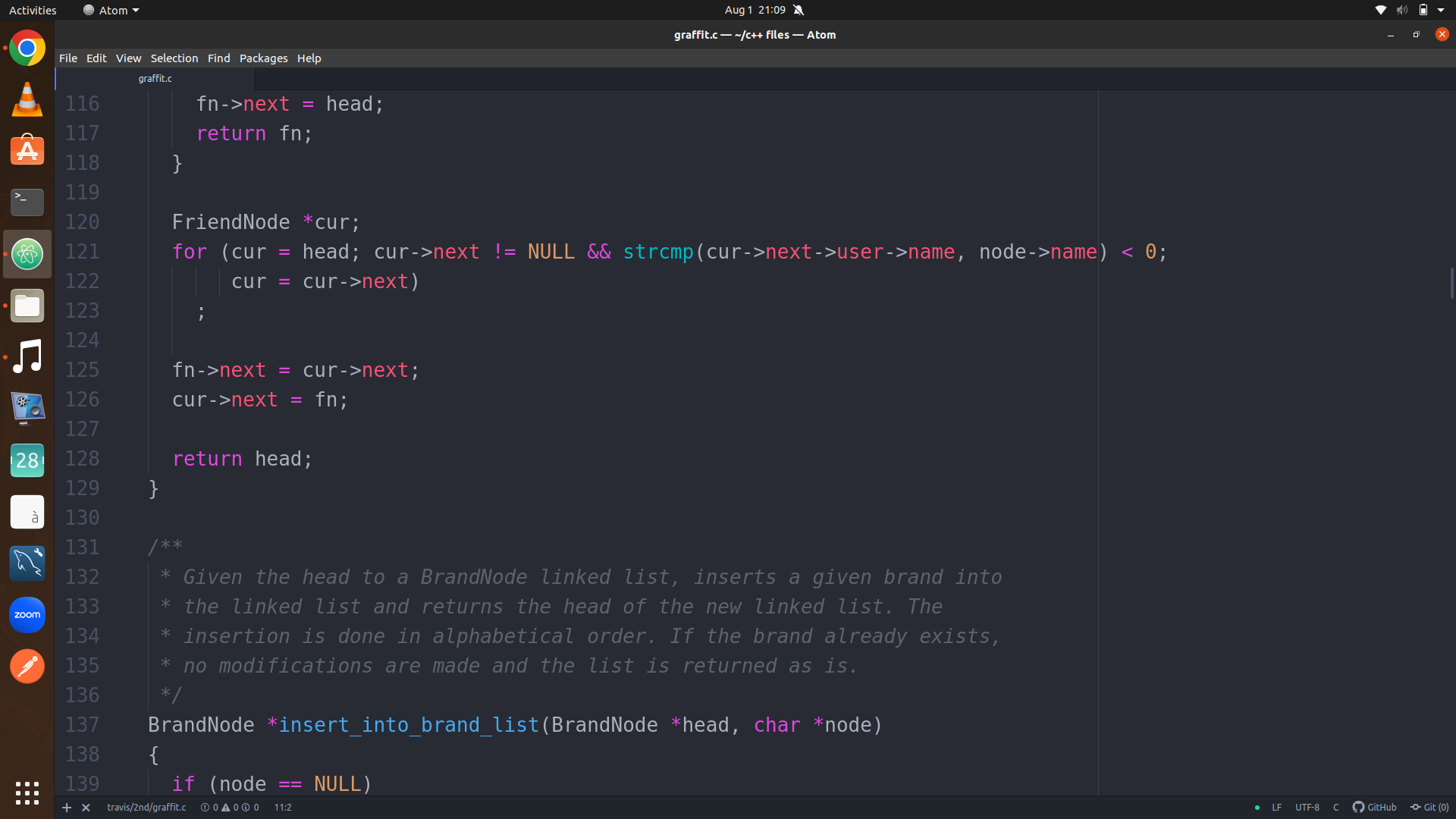Screen dimensions: 1456x819
Task: Change the LF line ending setting
Action: [1276, 808]
